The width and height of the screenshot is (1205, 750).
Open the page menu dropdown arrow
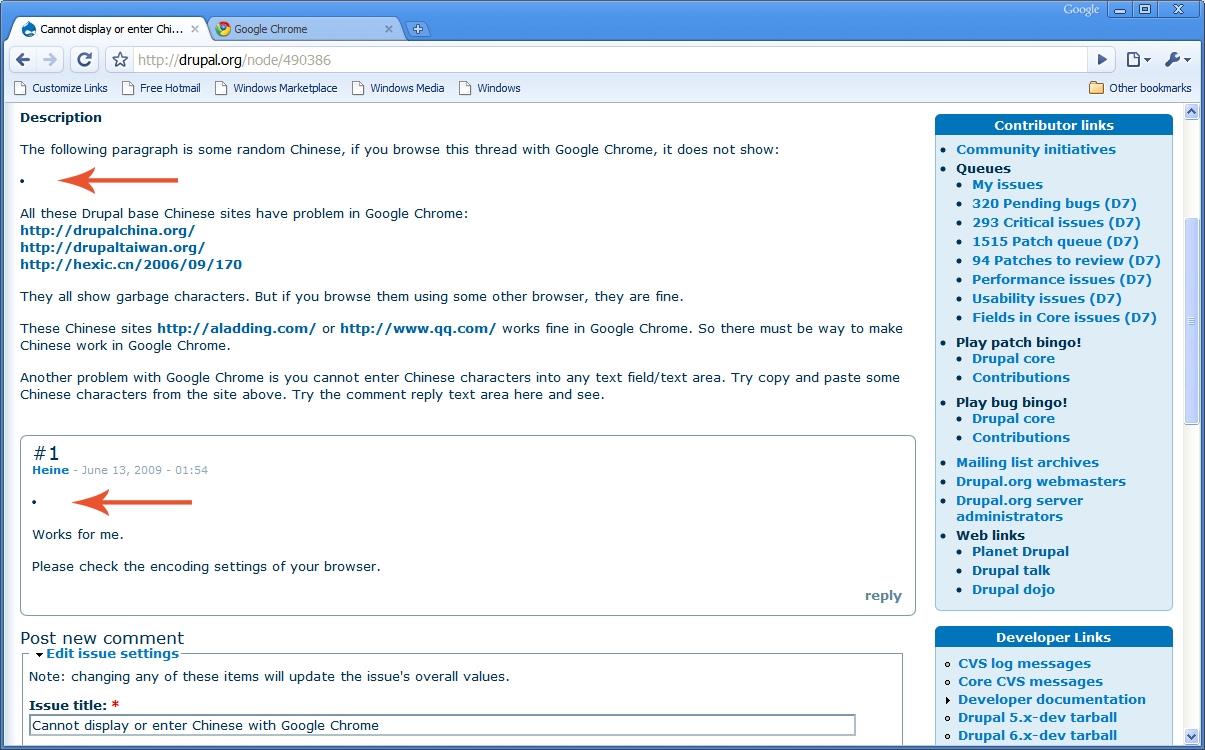pyautogui.click(x=1146, y=59)
